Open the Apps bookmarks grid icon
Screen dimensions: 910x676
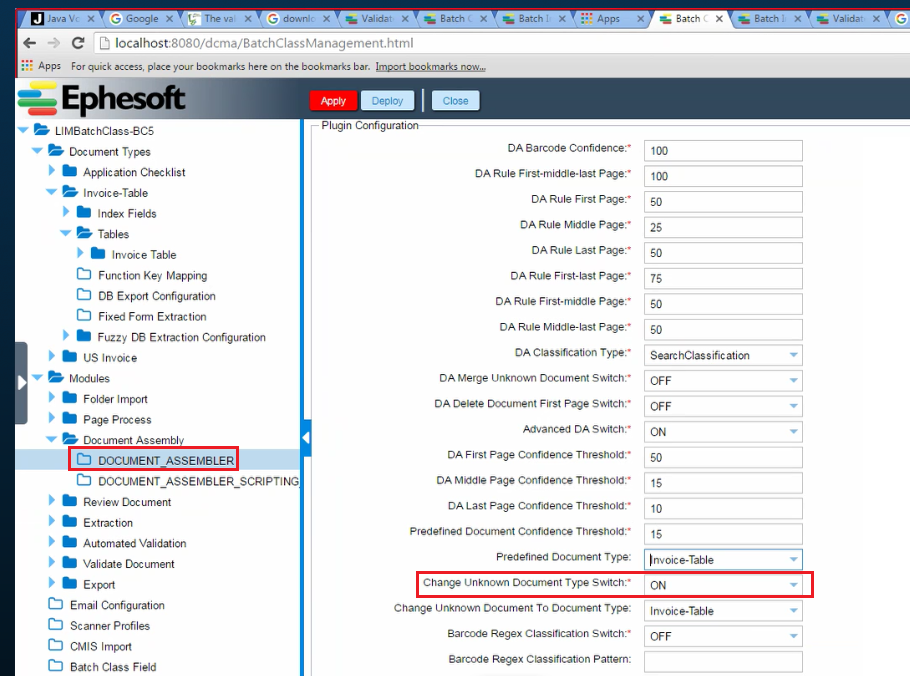pos(27,66)
